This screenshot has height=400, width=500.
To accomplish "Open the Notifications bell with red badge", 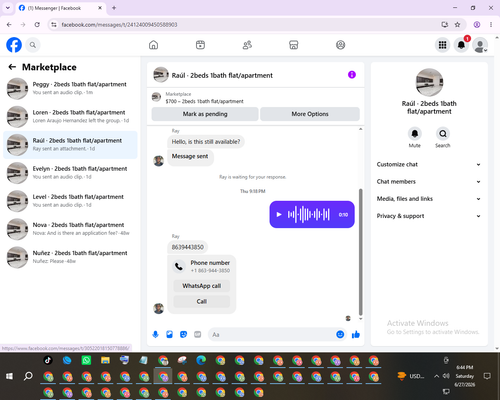I will click(461, 45).
